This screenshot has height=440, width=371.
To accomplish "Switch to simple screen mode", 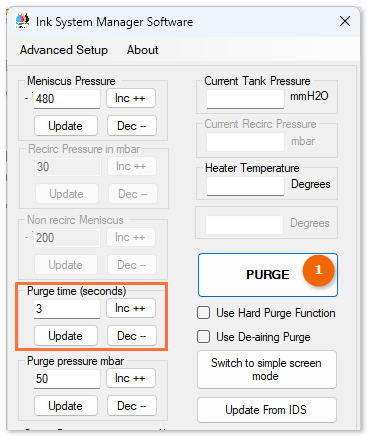I will tap(267, 369).
